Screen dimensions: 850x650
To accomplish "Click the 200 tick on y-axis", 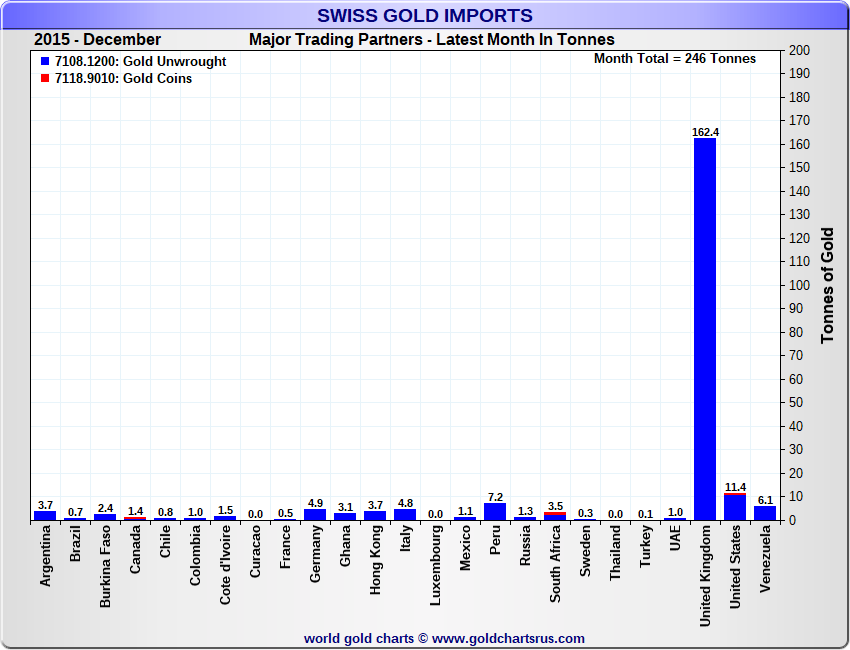I will tap(799, 50).
